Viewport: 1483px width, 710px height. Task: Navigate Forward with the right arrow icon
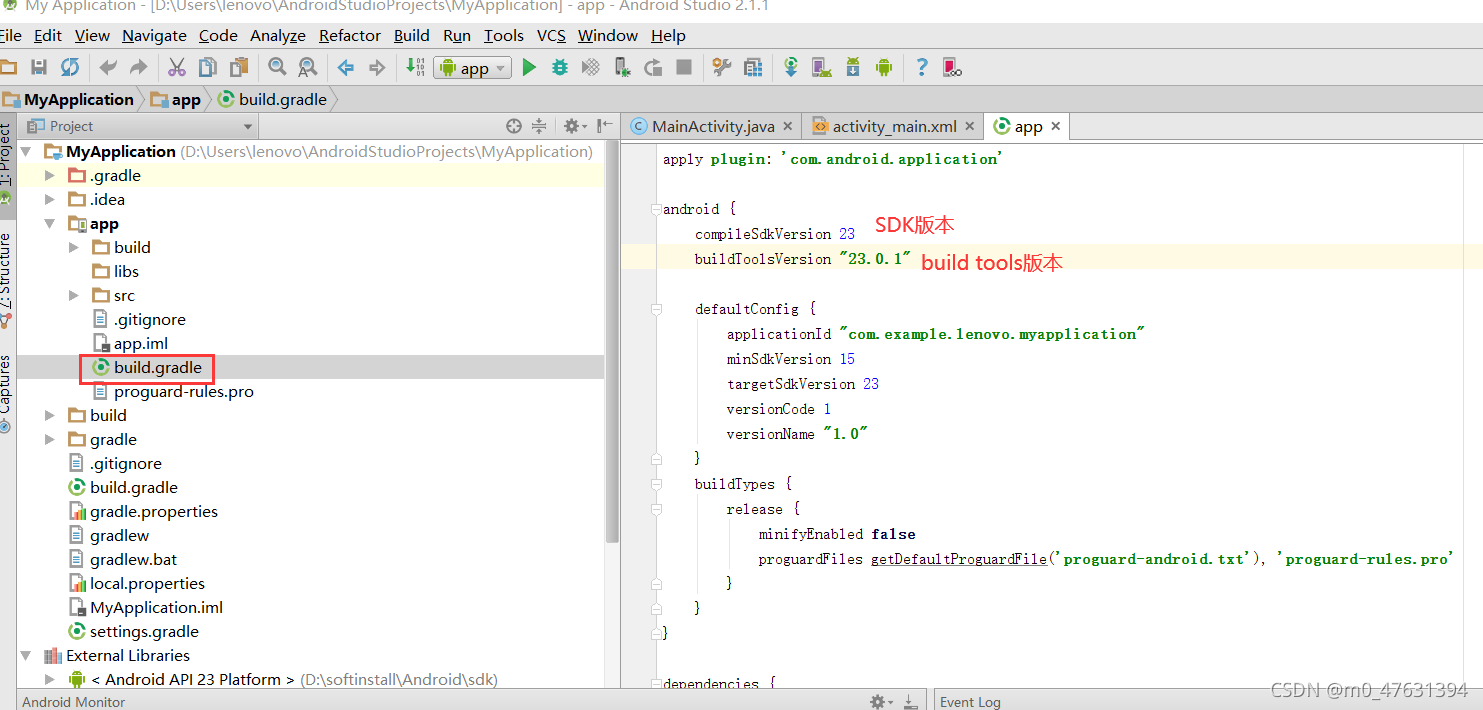pyautogui.click(x=377, y=67)
